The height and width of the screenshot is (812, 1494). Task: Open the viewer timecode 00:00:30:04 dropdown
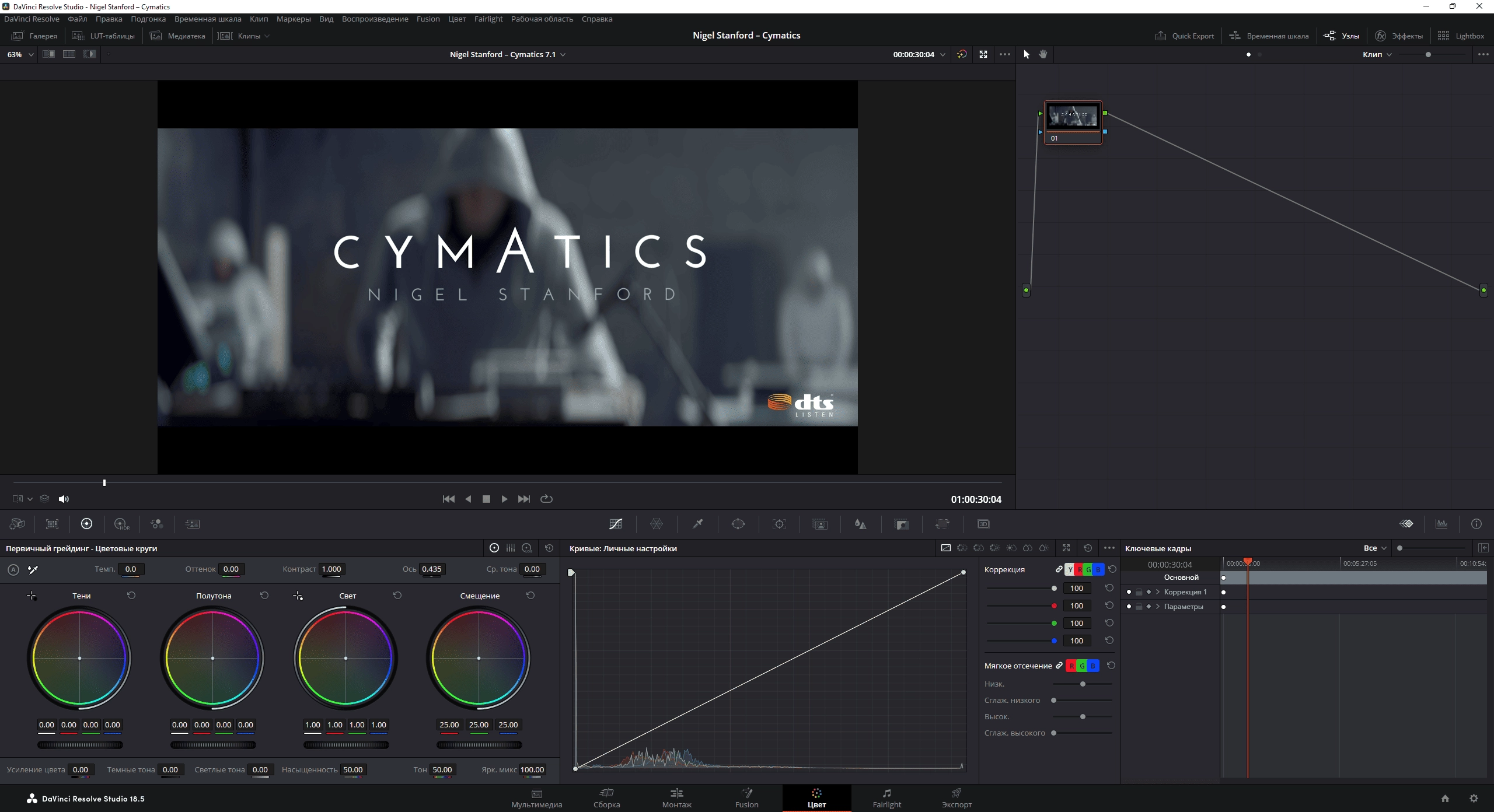943,54
